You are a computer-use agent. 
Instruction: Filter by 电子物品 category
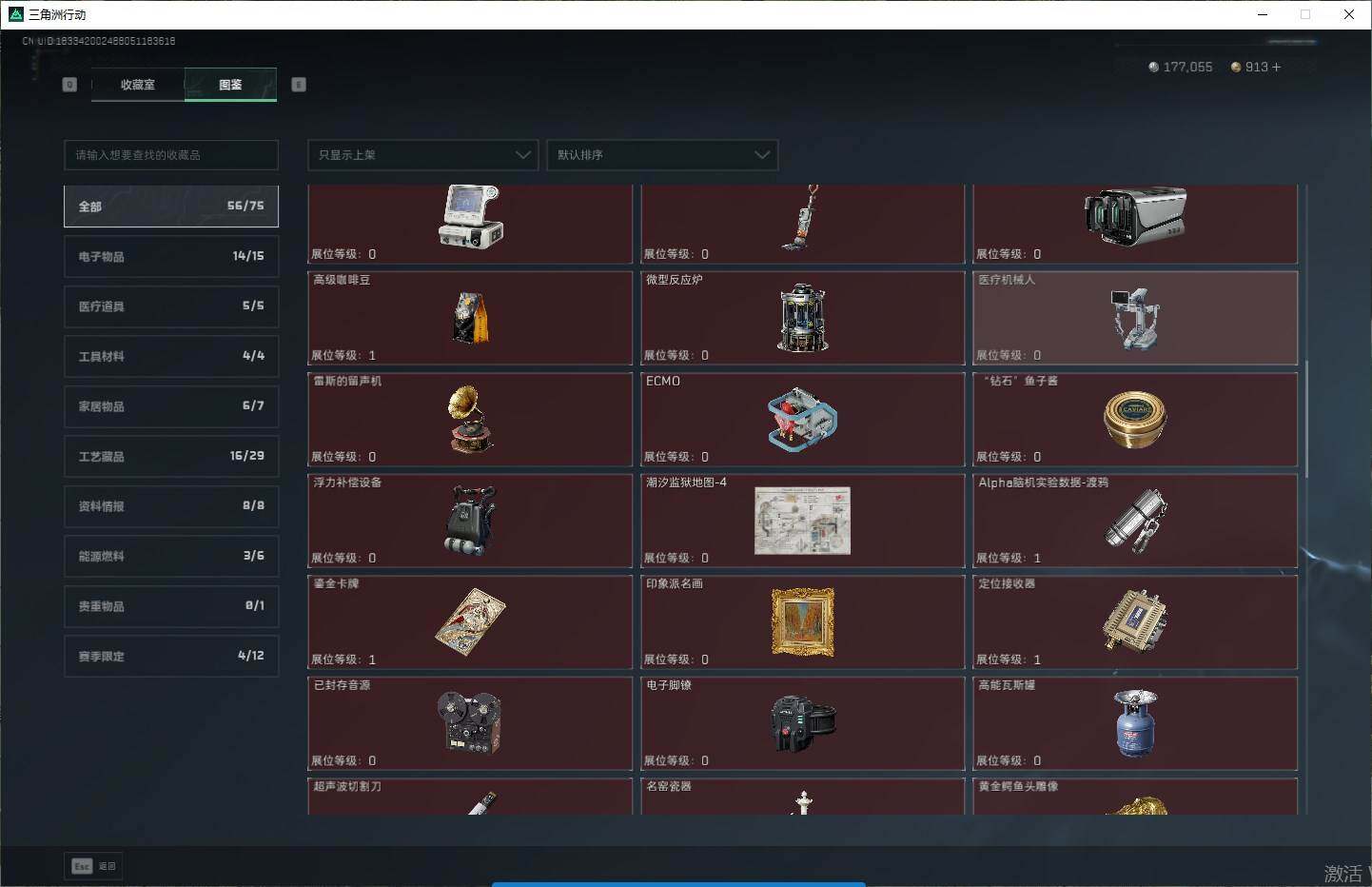pyautogui.click(x=171, y=257)
